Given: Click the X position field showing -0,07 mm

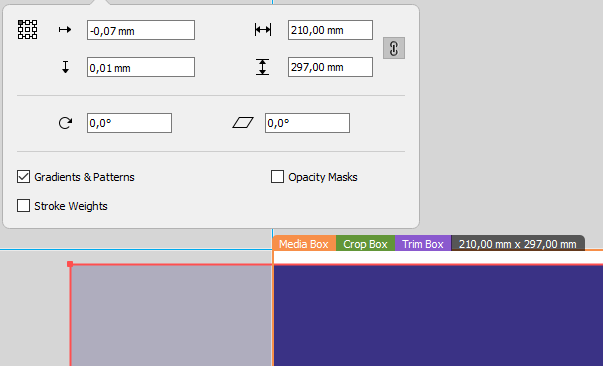Looking at the screenshot, I should click(141, 30).
